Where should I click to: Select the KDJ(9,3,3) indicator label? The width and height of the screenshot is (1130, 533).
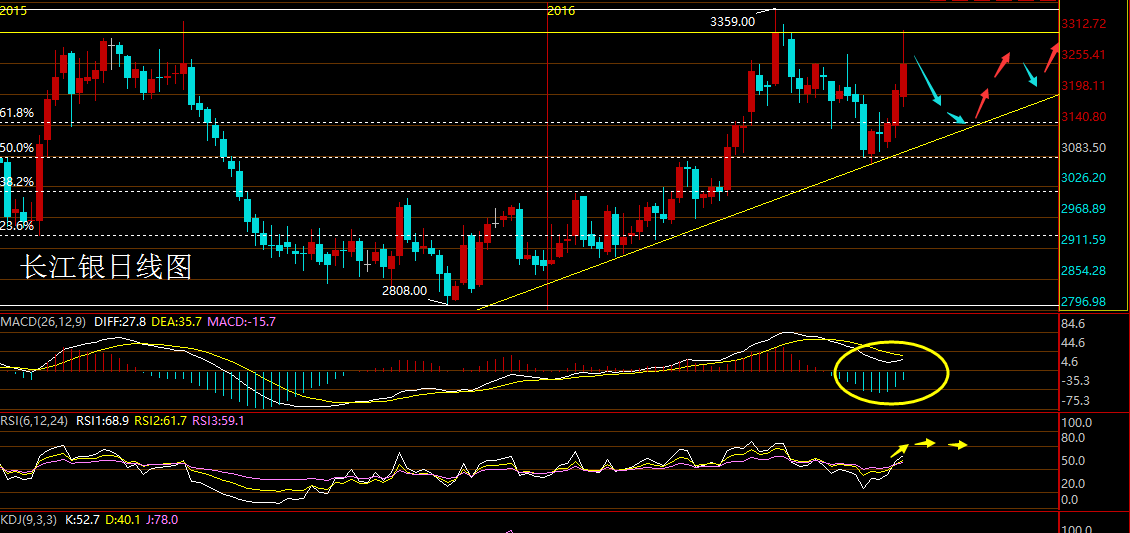(x=29, y=519)
